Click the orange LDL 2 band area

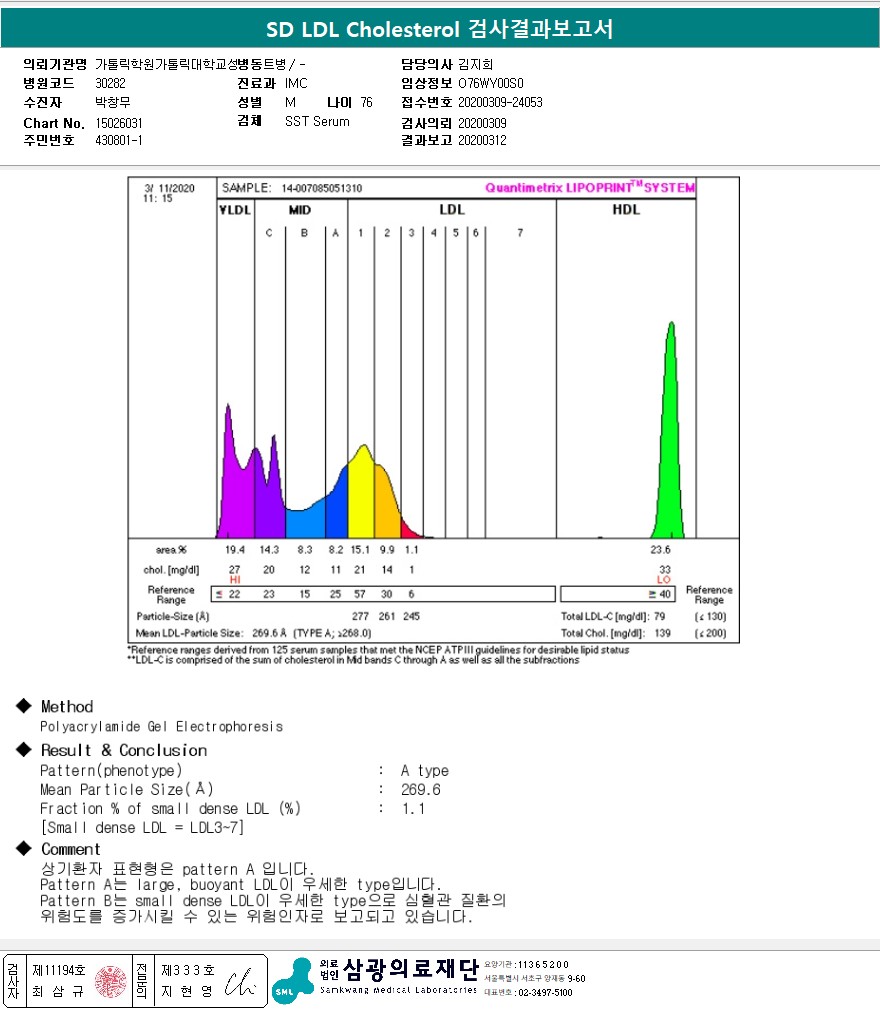(x=387, y=504)
